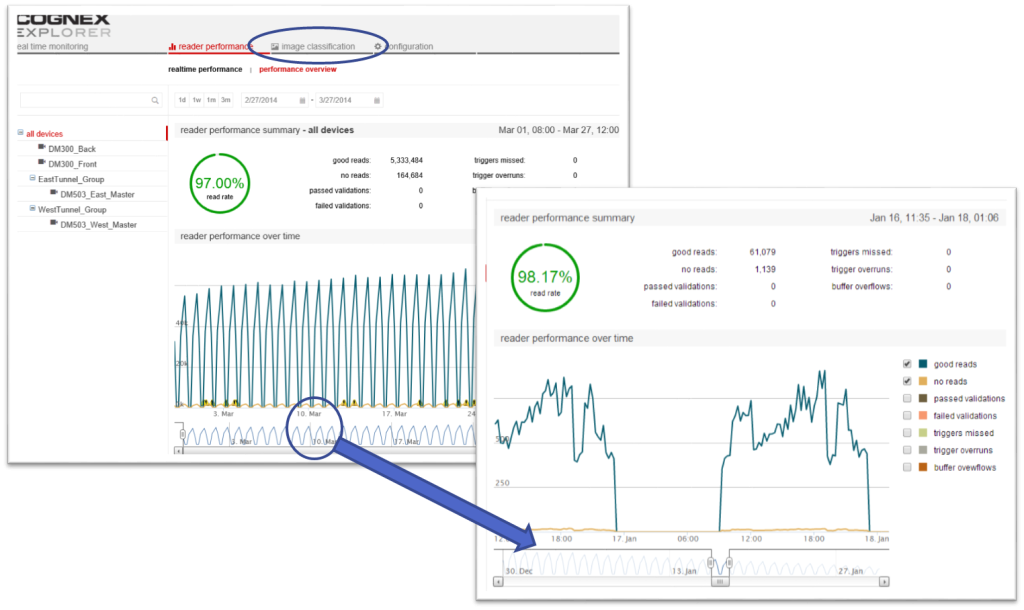Collapse the EastTunnel_Group tree node
Viewport: 1024px width, 610px height.
click(33, 179)
